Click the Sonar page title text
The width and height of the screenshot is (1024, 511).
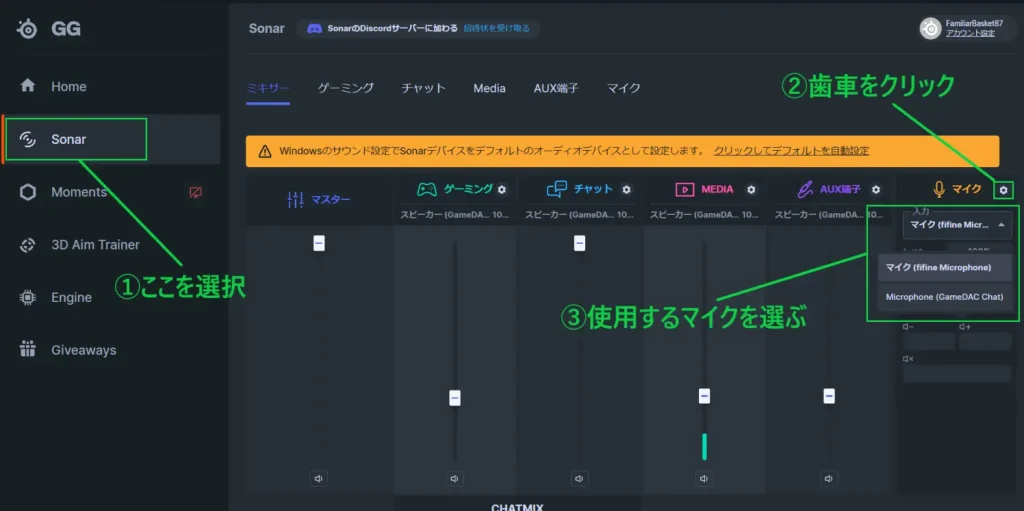point(266,29)
